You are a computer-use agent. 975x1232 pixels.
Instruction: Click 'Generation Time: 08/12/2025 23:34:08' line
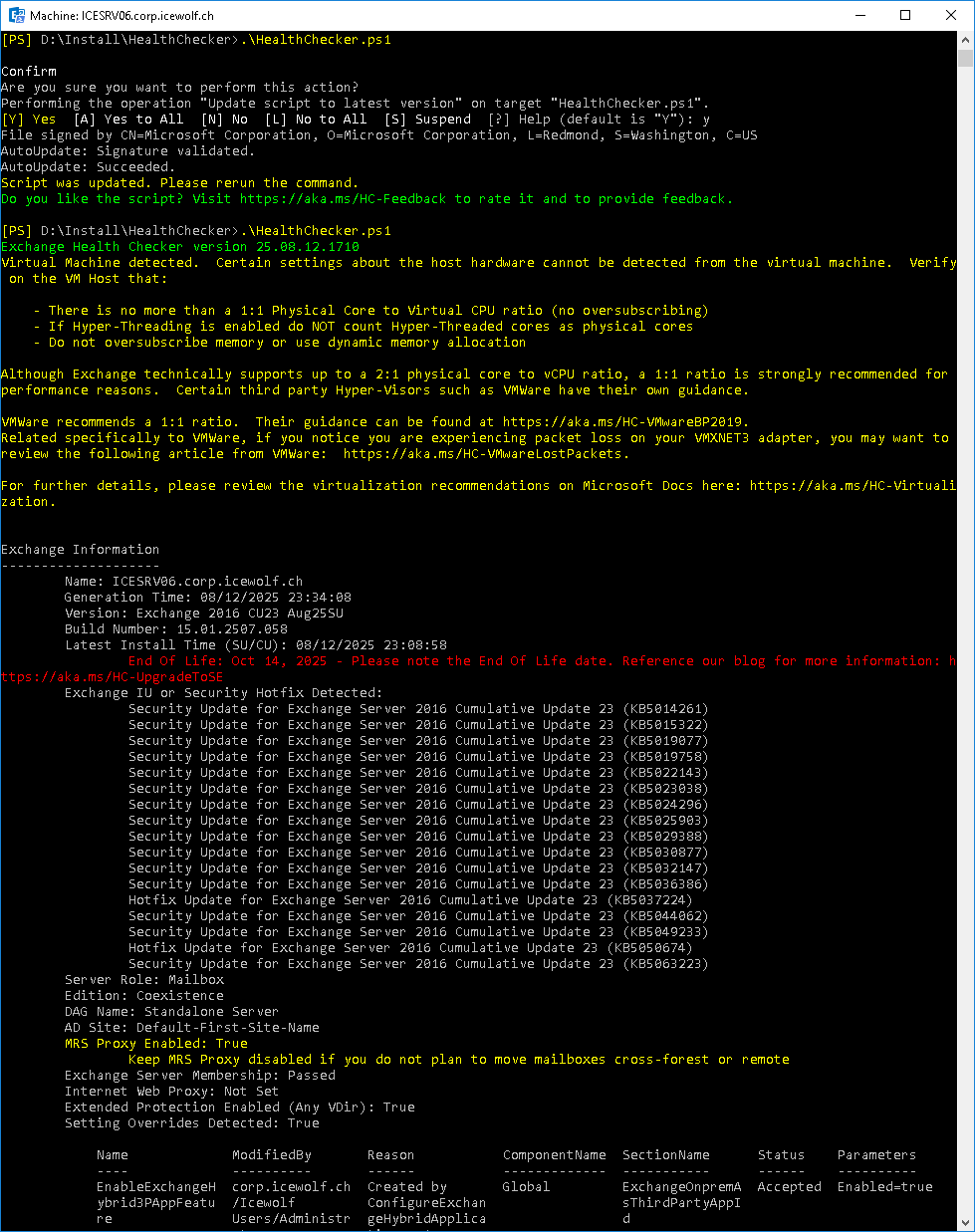click(207, 598)
